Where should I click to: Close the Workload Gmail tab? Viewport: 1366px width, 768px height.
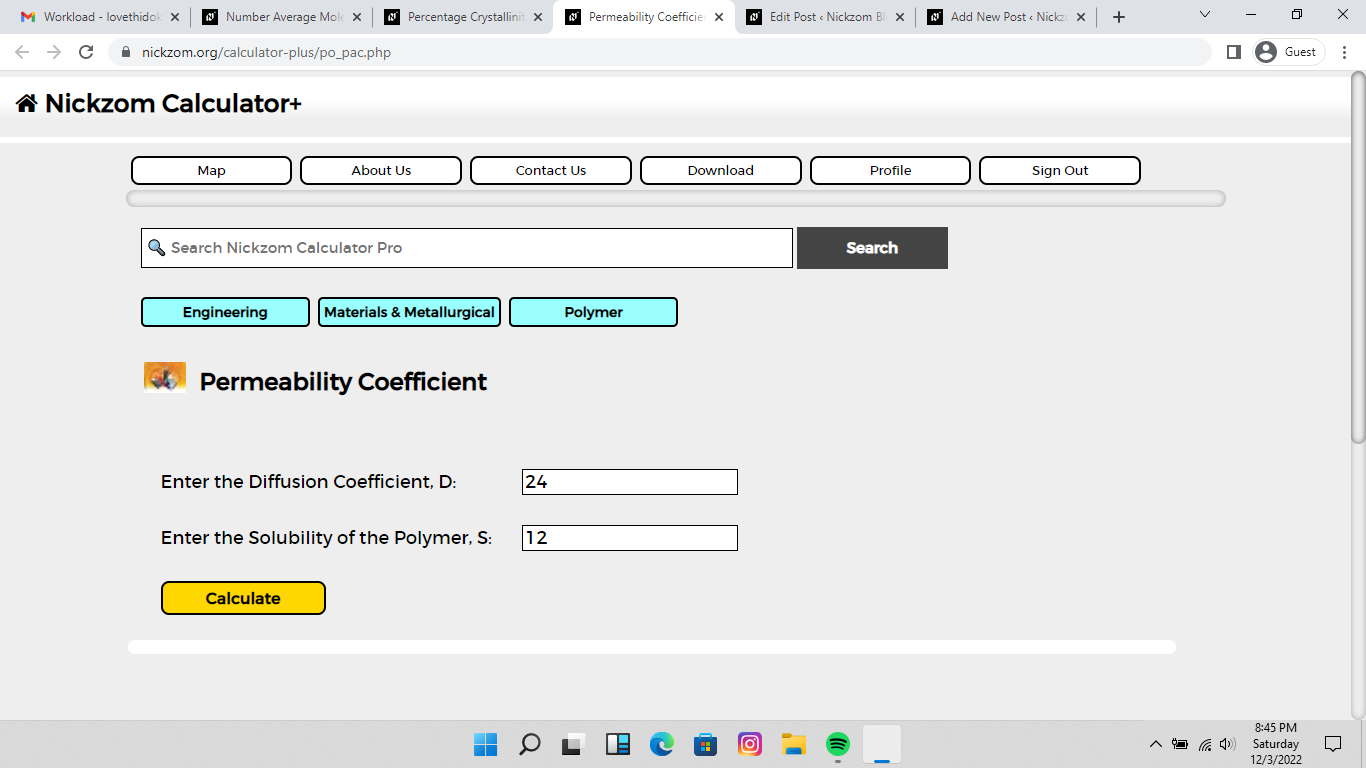pos(175,17)
